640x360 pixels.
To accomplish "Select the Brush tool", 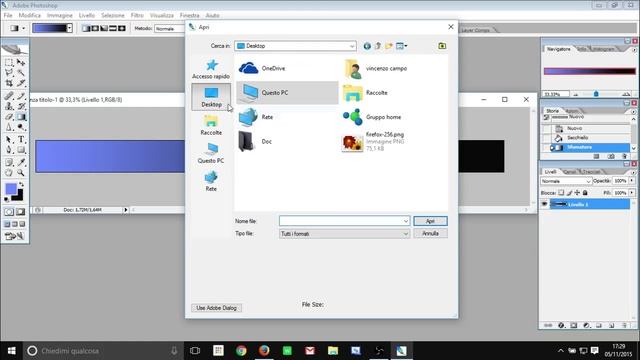I will click(x=21, y=96).
